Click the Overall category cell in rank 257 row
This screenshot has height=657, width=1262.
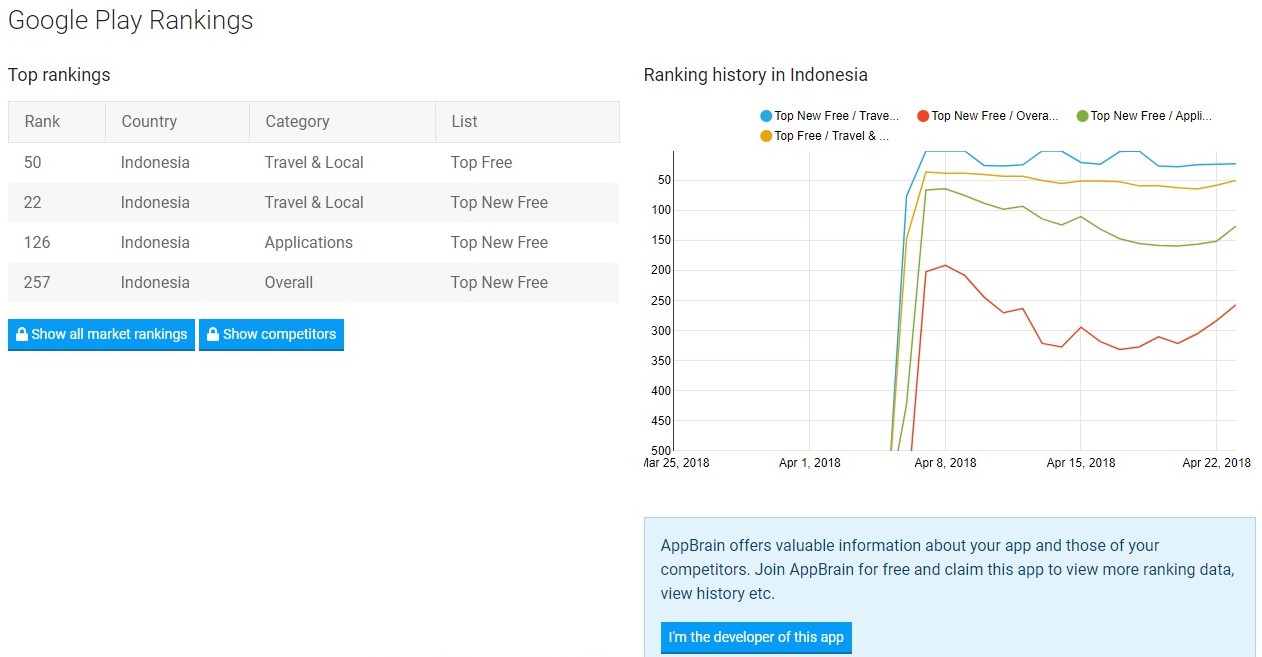coord(289,282)
